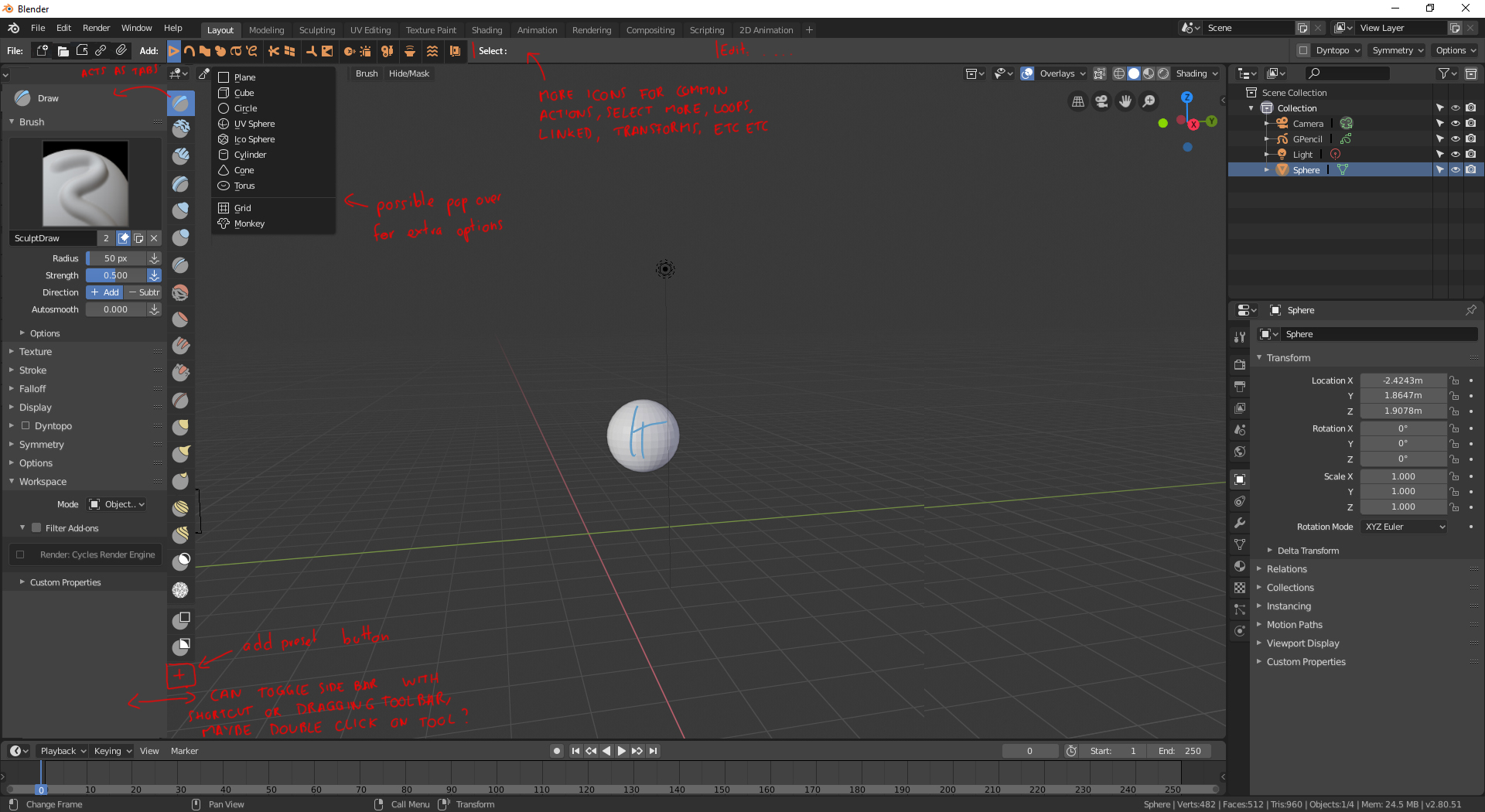The image size is (1485, 812).
Task: Expand the Relations panel
Action: pos(1287,569)
